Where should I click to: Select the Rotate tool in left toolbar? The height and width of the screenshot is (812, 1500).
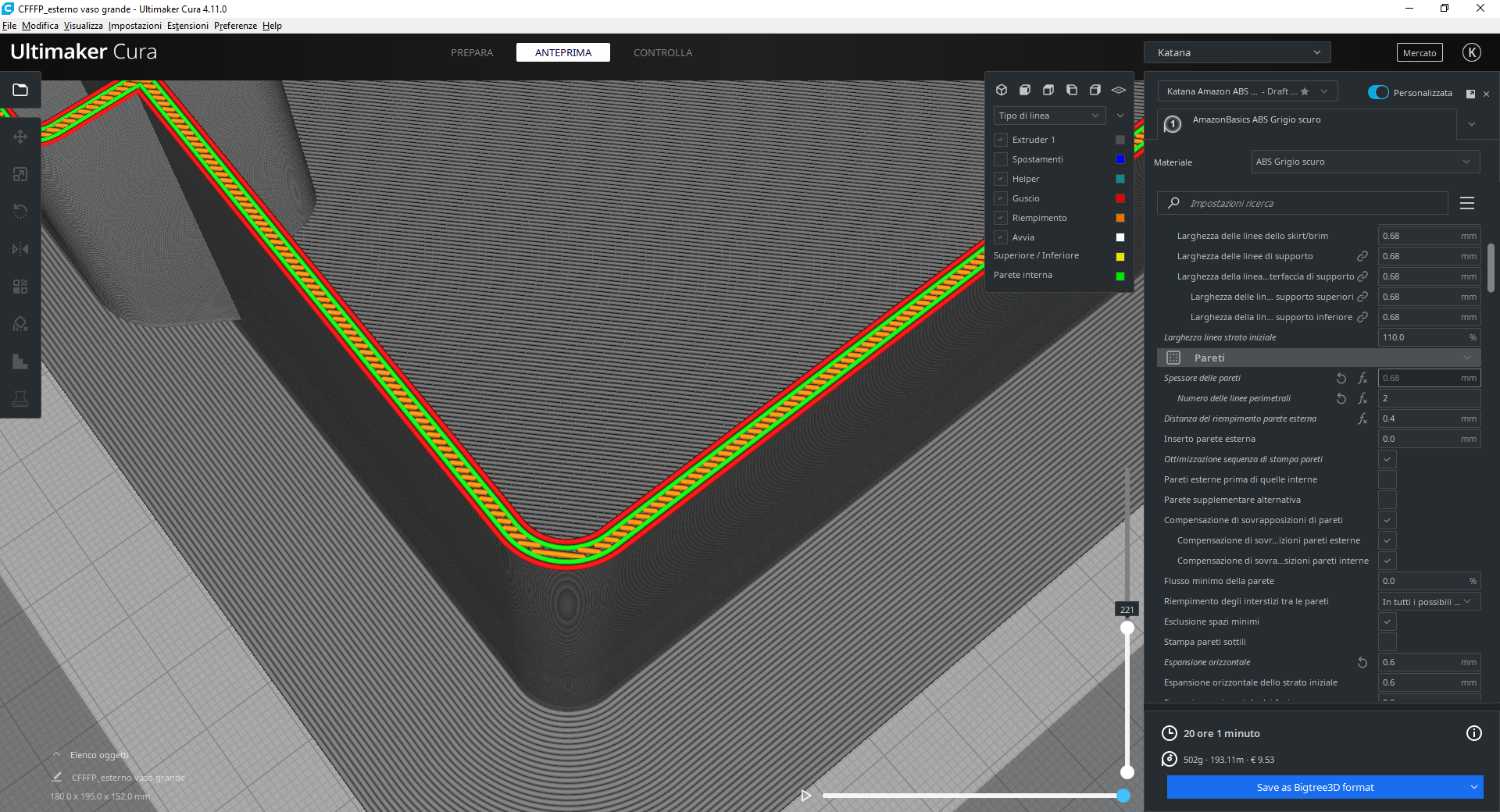[20, 211]
